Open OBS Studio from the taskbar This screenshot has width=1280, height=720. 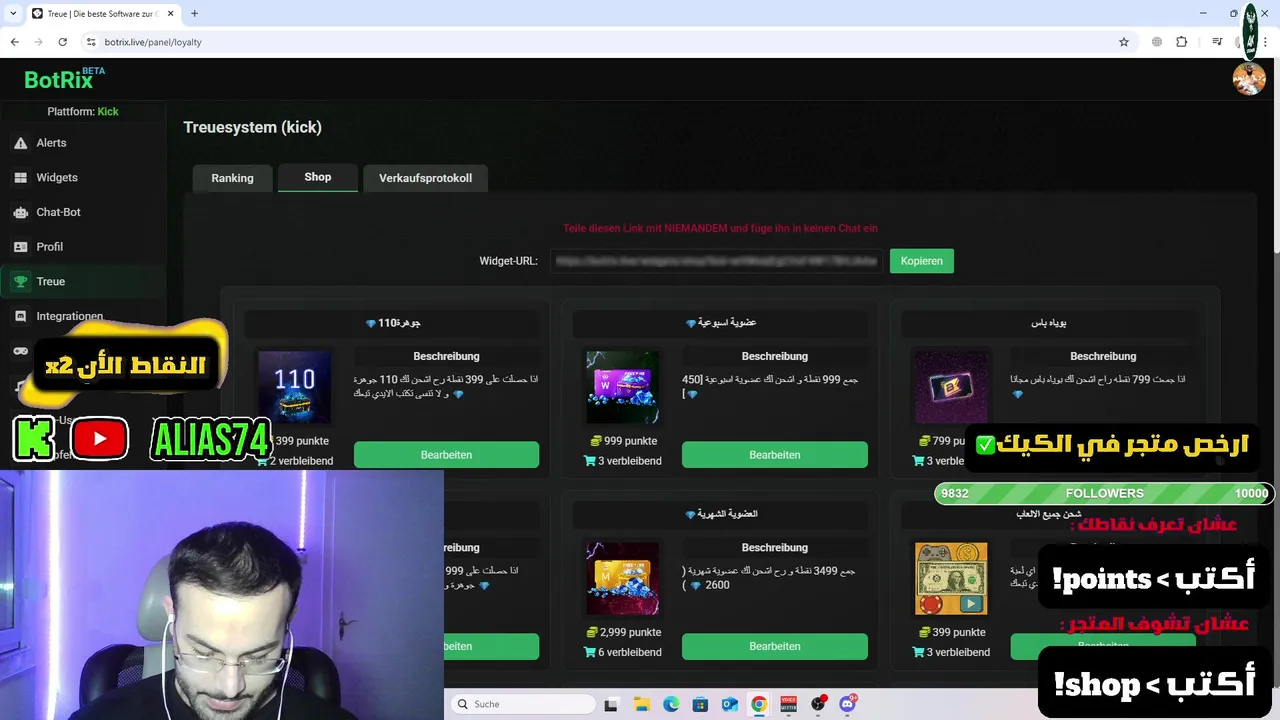click(818, 704)
